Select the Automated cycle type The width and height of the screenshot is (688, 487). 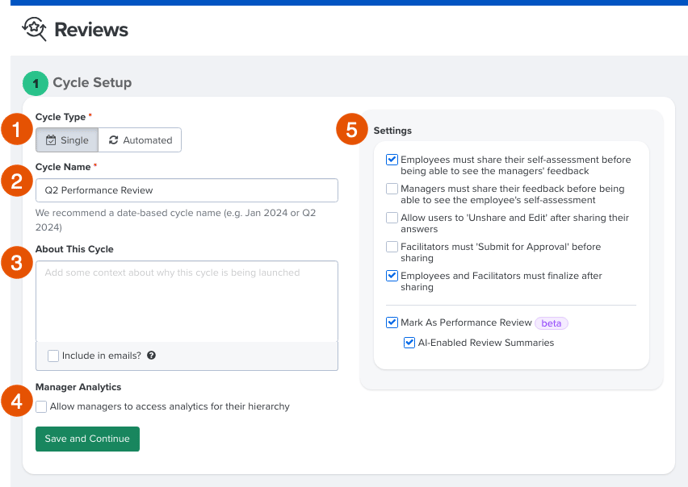tap(140, 140)
